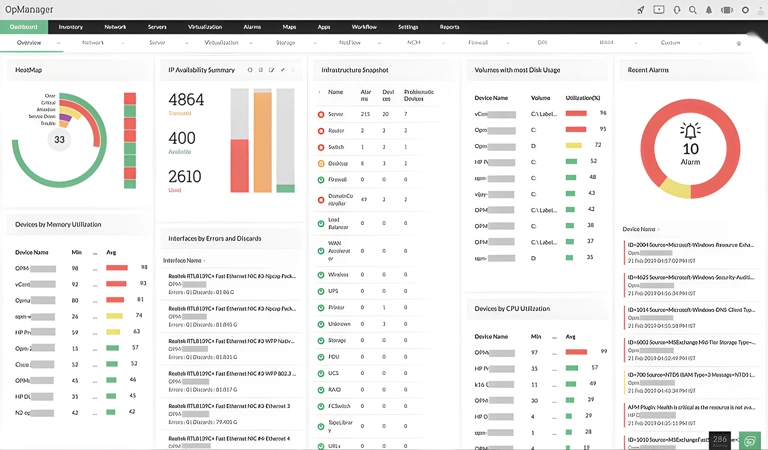Screen dimensions: 768x450
Task: Open the FCSwitch link in Infrastructure Snapshot
Action: pos(339,406)
